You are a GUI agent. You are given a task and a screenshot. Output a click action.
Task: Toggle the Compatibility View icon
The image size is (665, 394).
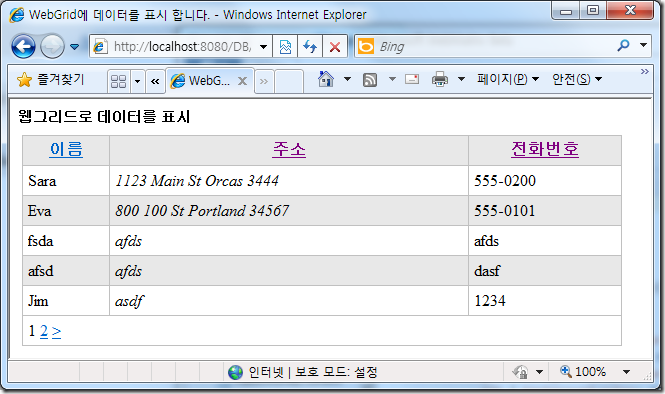click(285, 46)
